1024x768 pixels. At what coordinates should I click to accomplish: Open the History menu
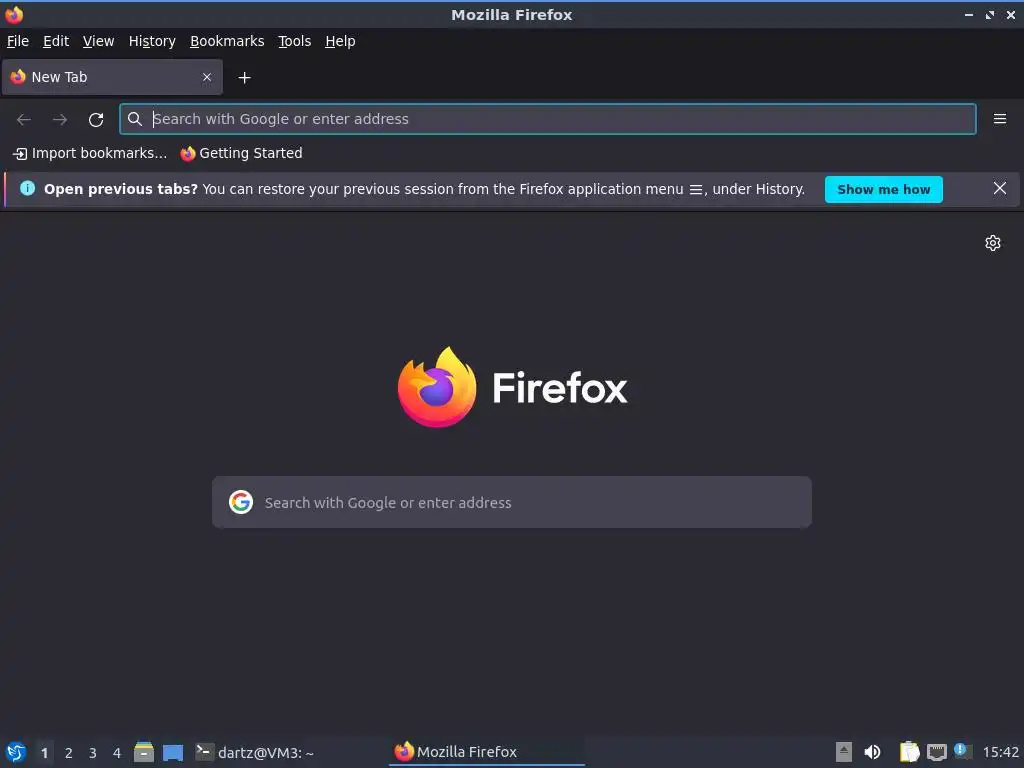(152, 41)
